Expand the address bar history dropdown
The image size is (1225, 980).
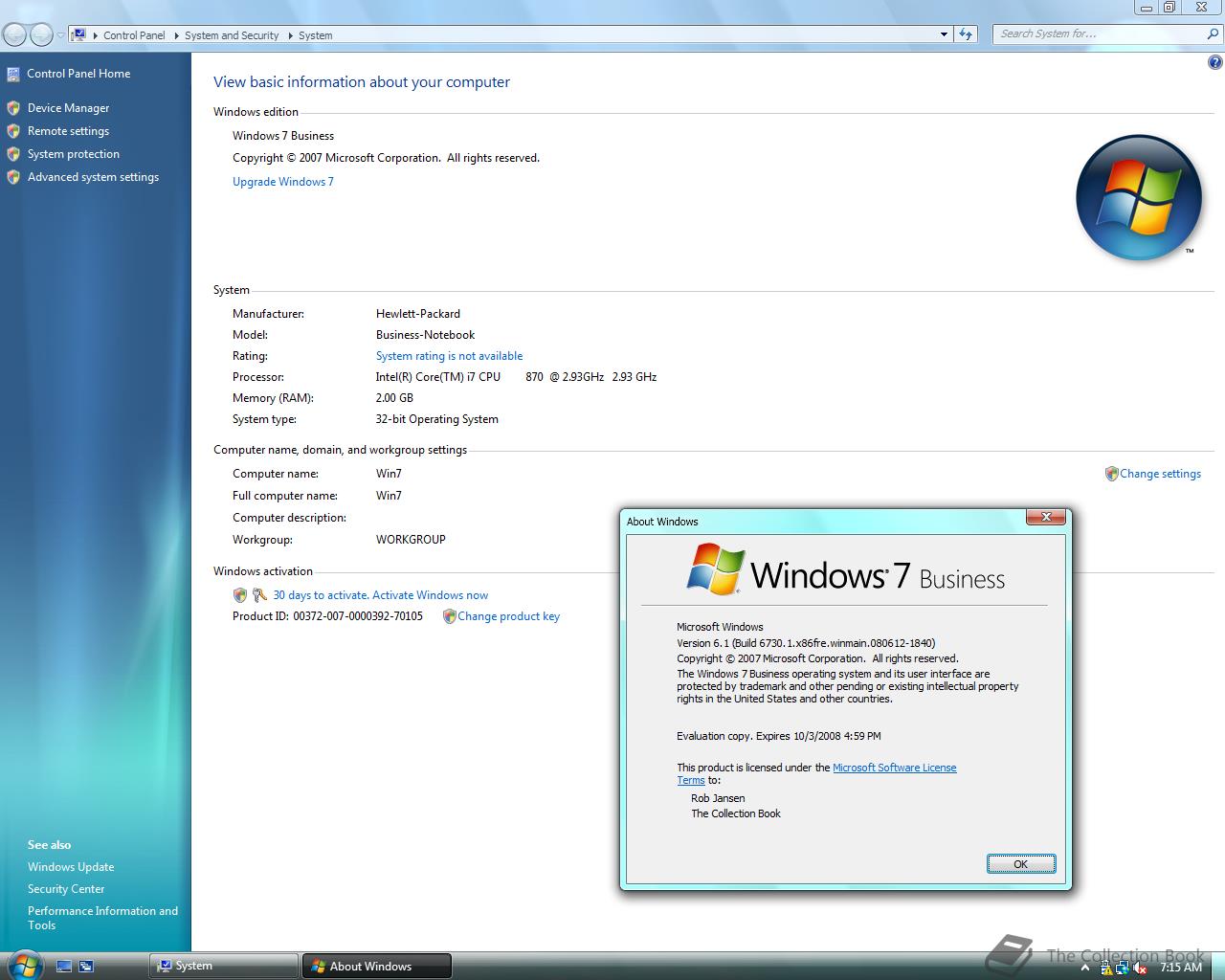tap(945, 34)
